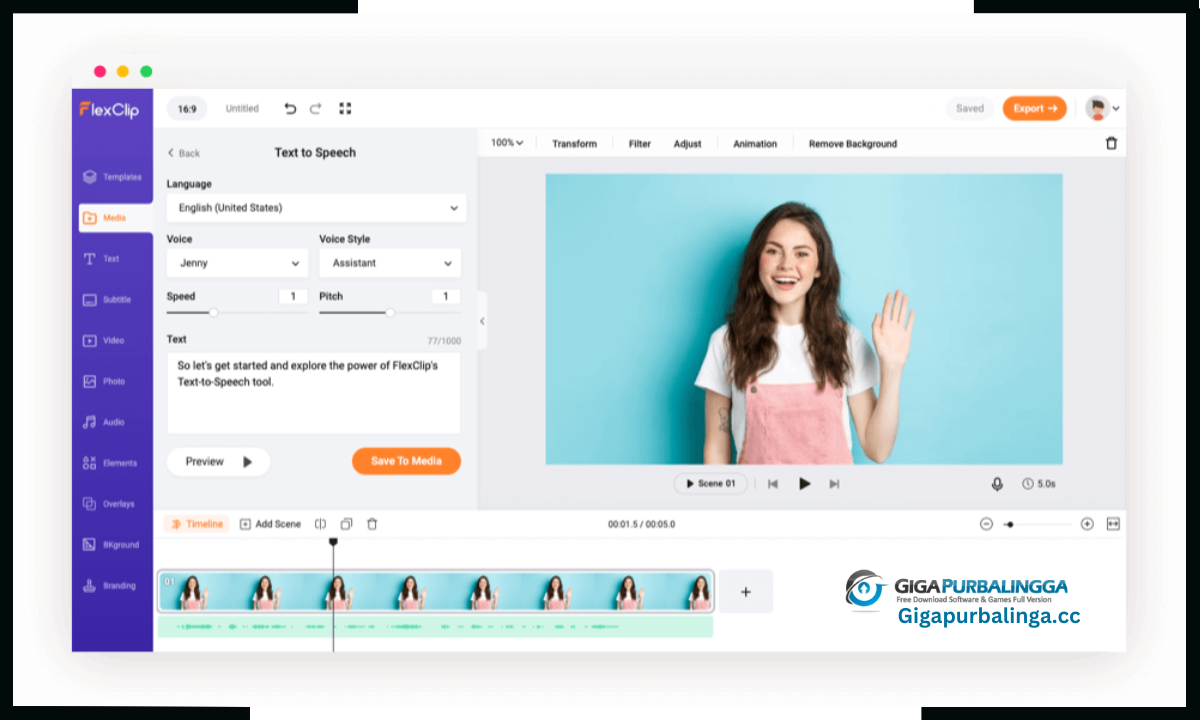Click the timeline trash icon
The width and height of the screenshot is (1200, 720).
[x=372, y=524]
